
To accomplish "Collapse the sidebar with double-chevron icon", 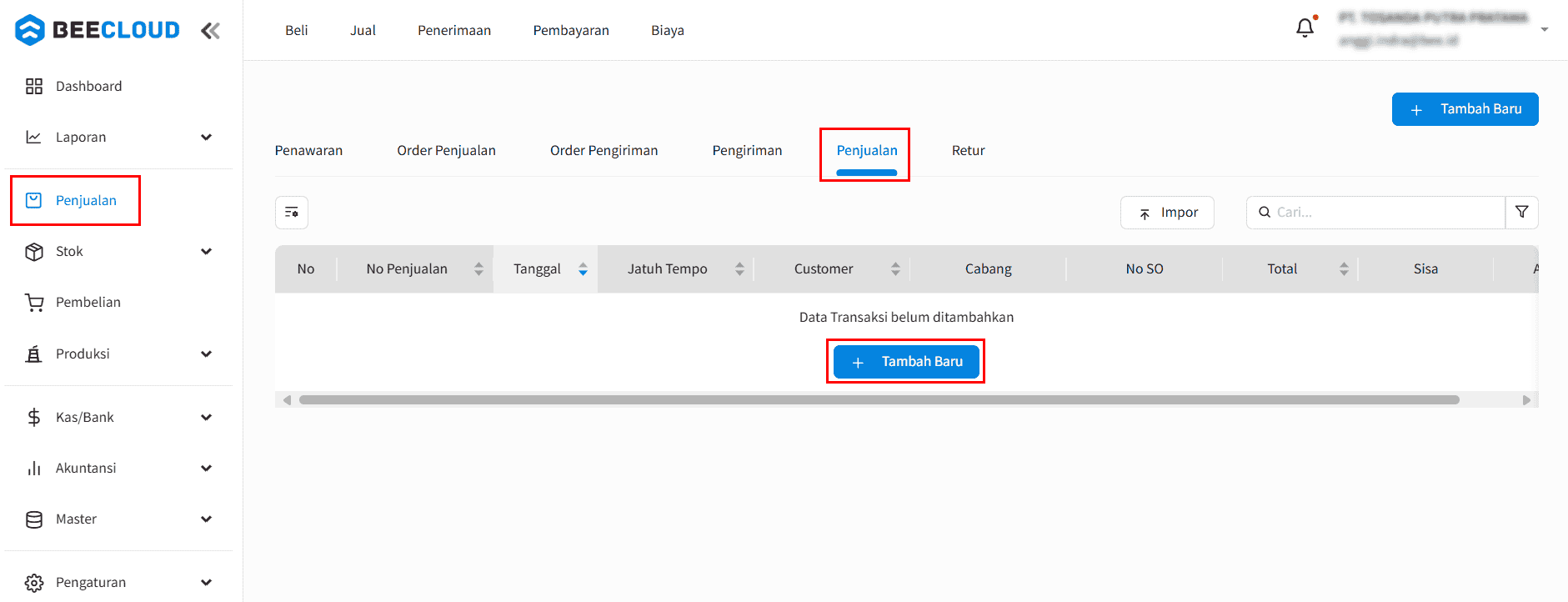I will click(210, 31).
